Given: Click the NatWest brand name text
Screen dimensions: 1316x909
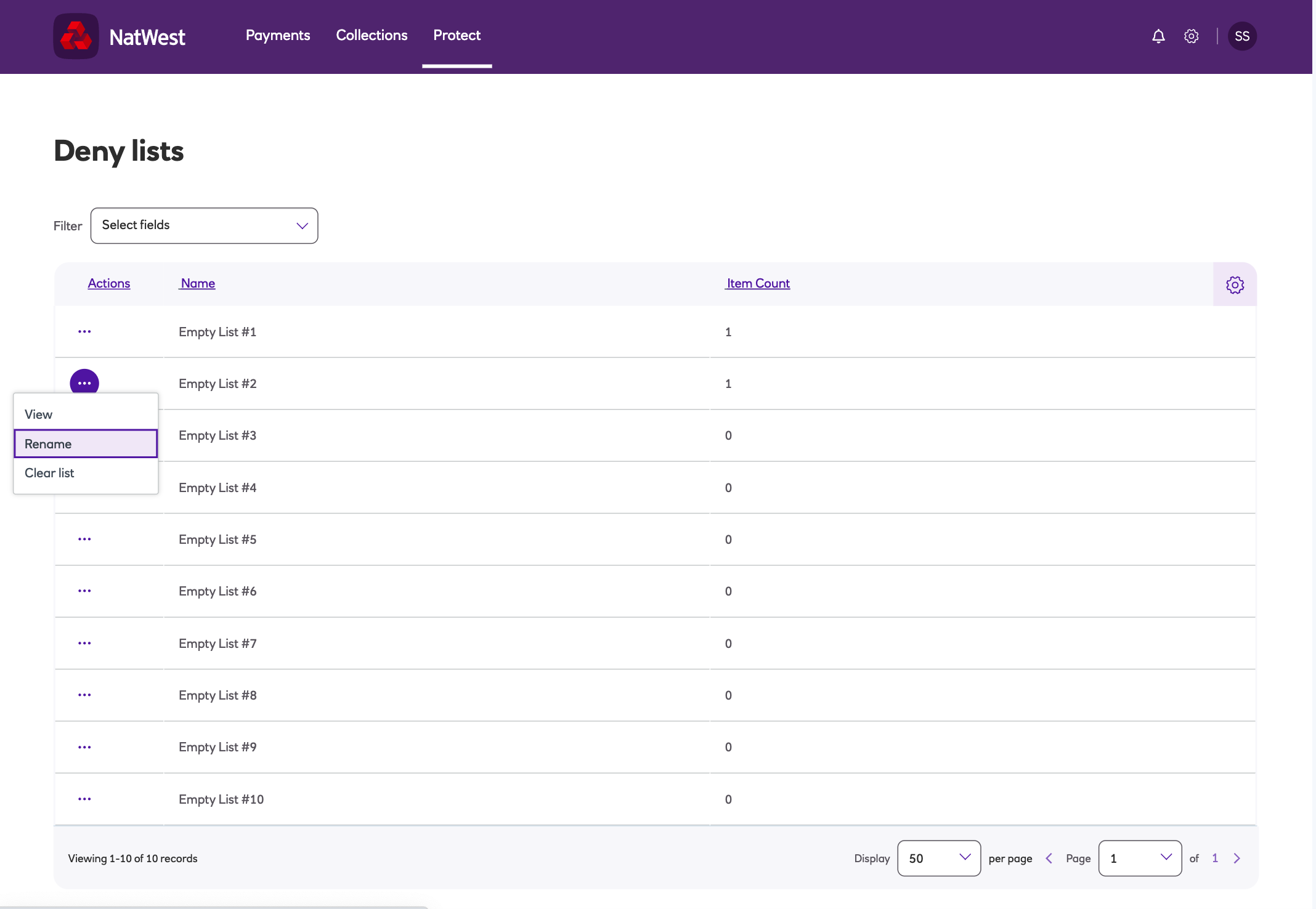Looking at the screenshot, I should (147, 37).
